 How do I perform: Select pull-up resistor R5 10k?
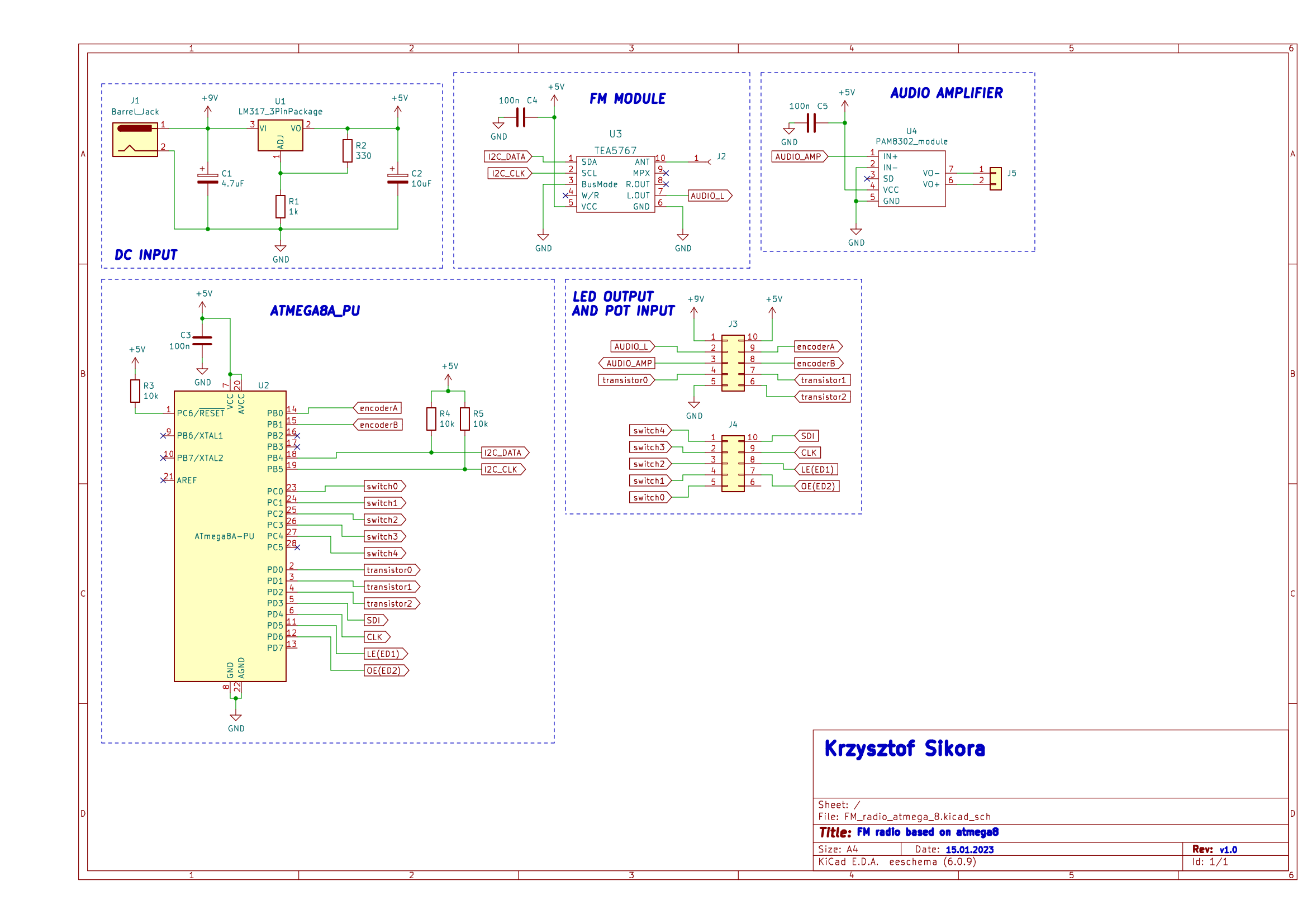(465, 419)
